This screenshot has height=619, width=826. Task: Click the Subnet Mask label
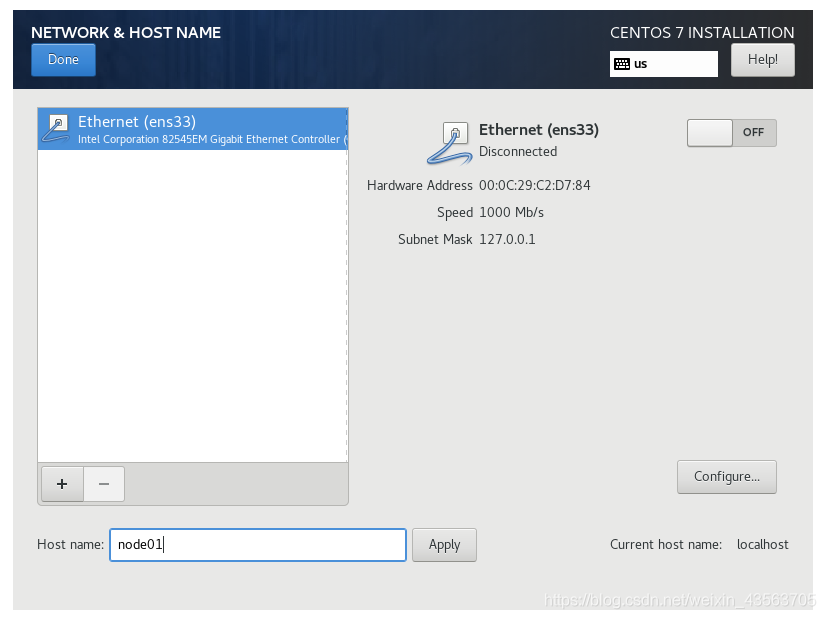pos(435,239)
